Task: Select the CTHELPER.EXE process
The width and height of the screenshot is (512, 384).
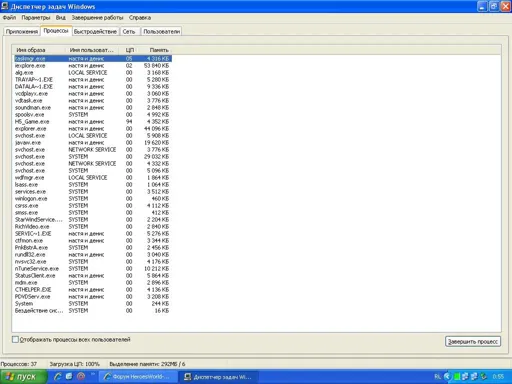Action: (93, 290)
